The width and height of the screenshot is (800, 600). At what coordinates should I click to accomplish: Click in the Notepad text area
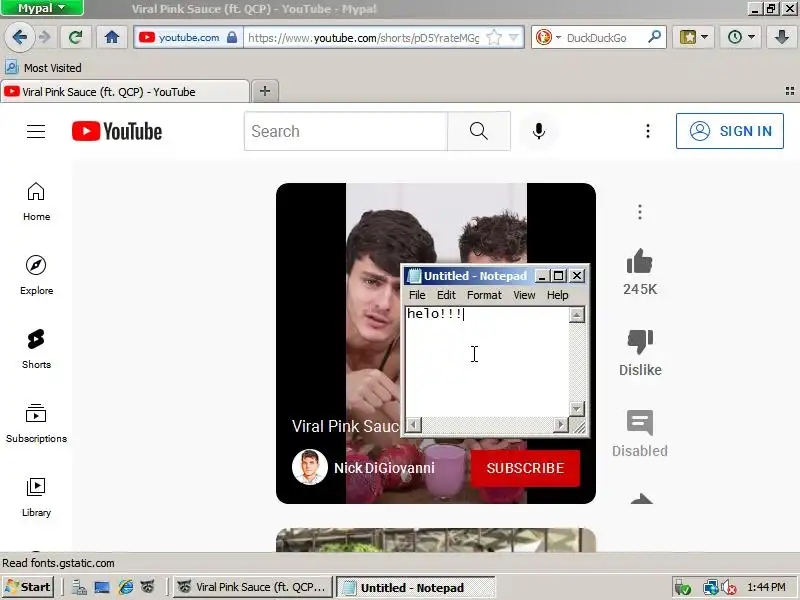coord(487,362)
